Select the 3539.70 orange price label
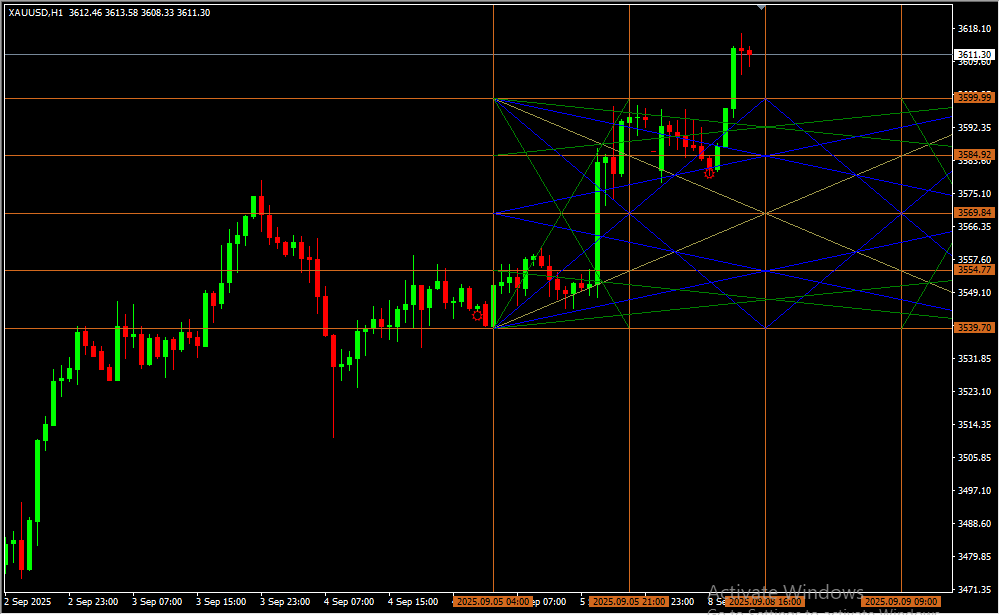 coord(973,328)
